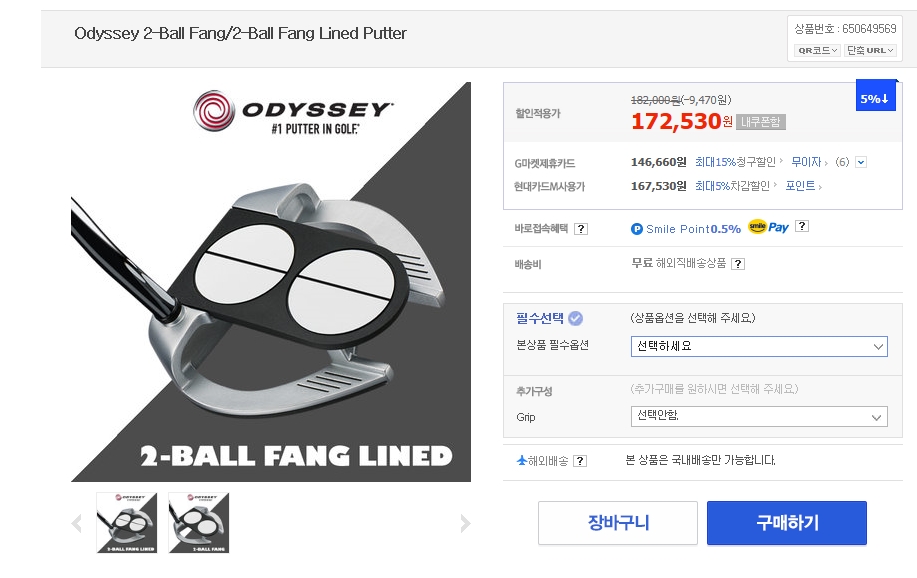Click the 장바구니 cart button
Image resolution: width=917 pixels, height=578 pixels.
[617, 523]
